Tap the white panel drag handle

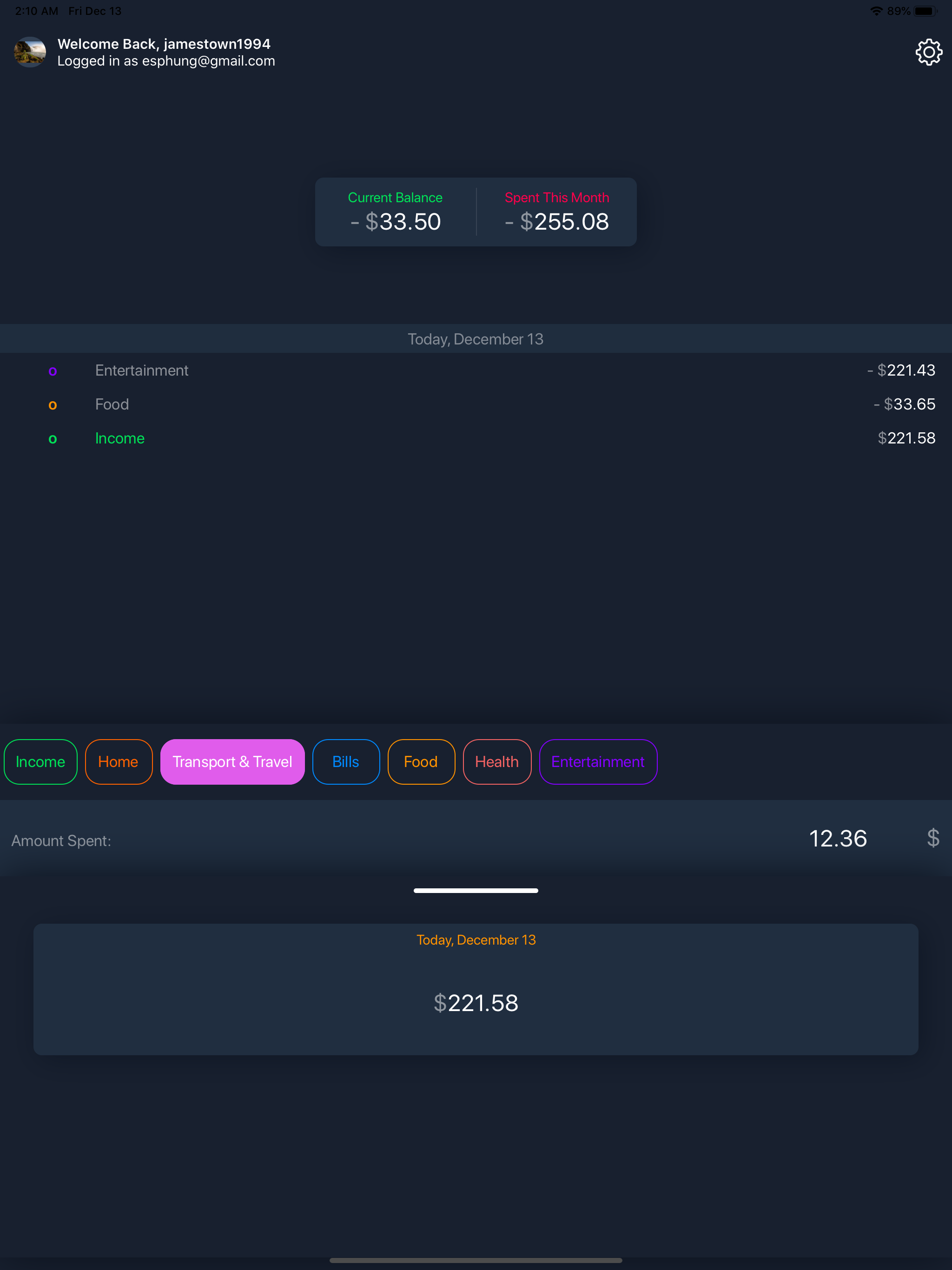click(x=476, y=891)
